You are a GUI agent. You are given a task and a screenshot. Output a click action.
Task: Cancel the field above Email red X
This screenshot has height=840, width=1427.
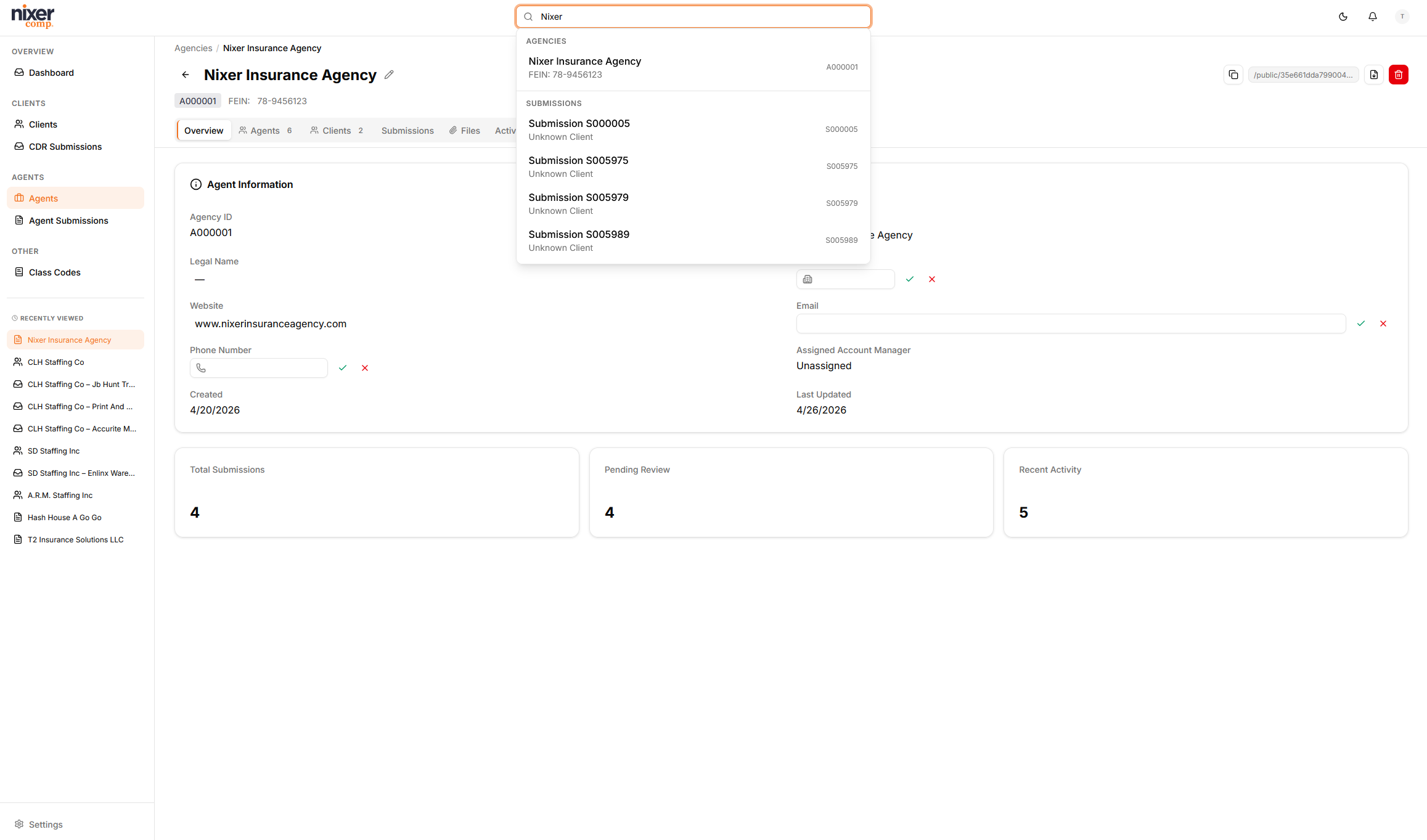[932, 279]
